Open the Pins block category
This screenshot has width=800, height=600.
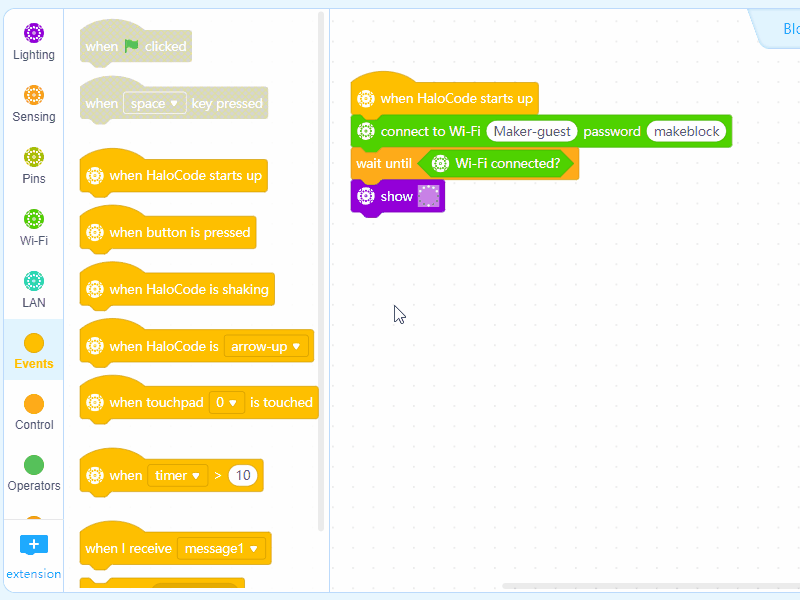click(x=34, y=166)
